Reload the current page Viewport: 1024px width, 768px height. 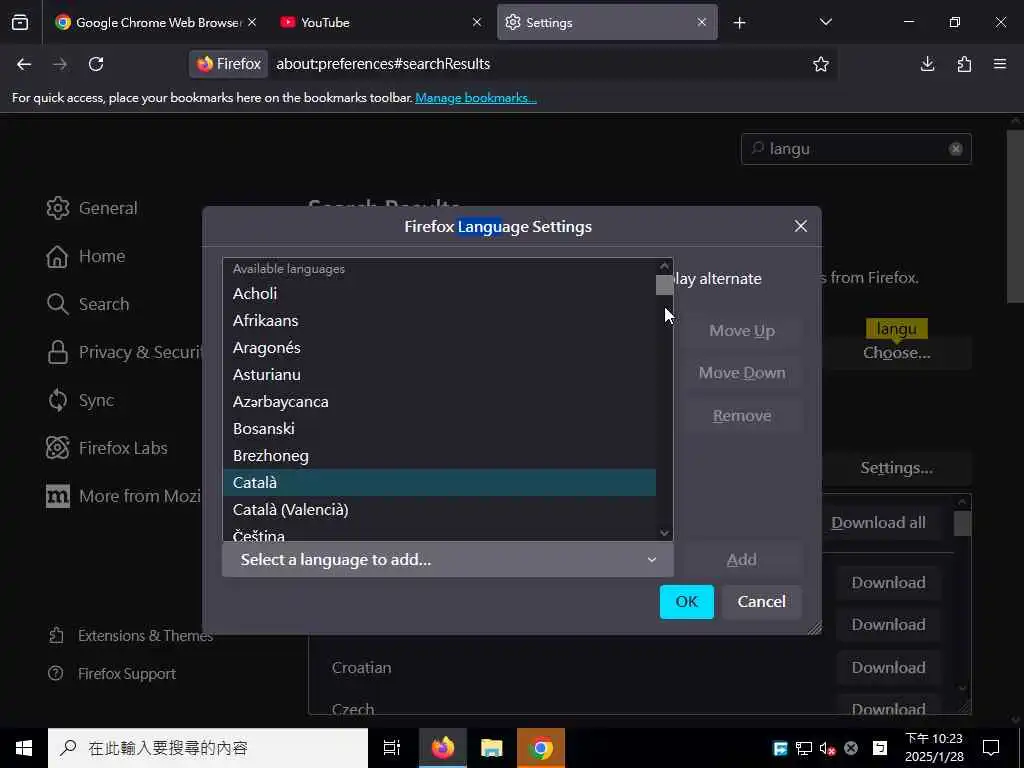pos(96,64)
